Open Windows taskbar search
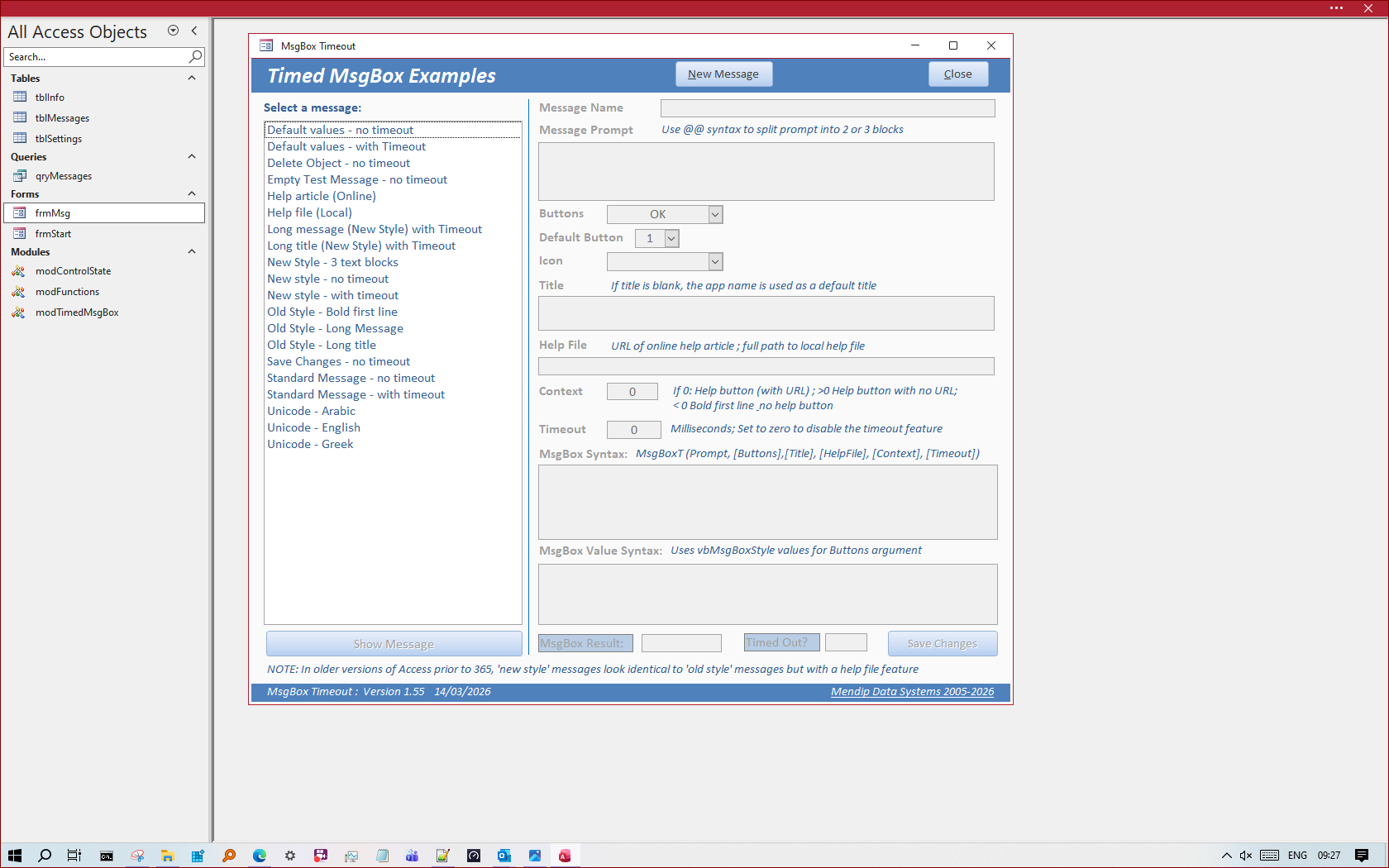 tap(45, 856)
